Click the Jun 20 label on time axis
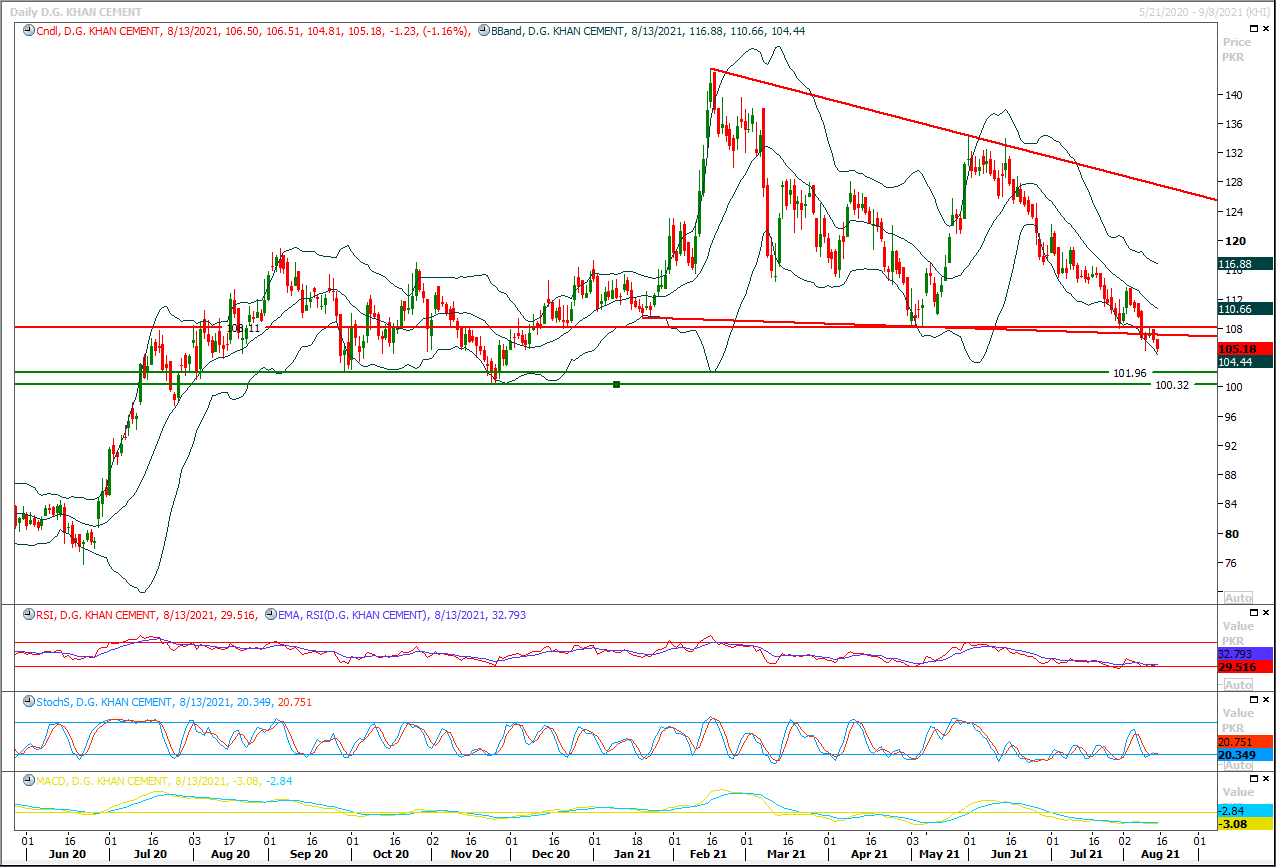Viewport: 1276px width, 867px height. 68,854
